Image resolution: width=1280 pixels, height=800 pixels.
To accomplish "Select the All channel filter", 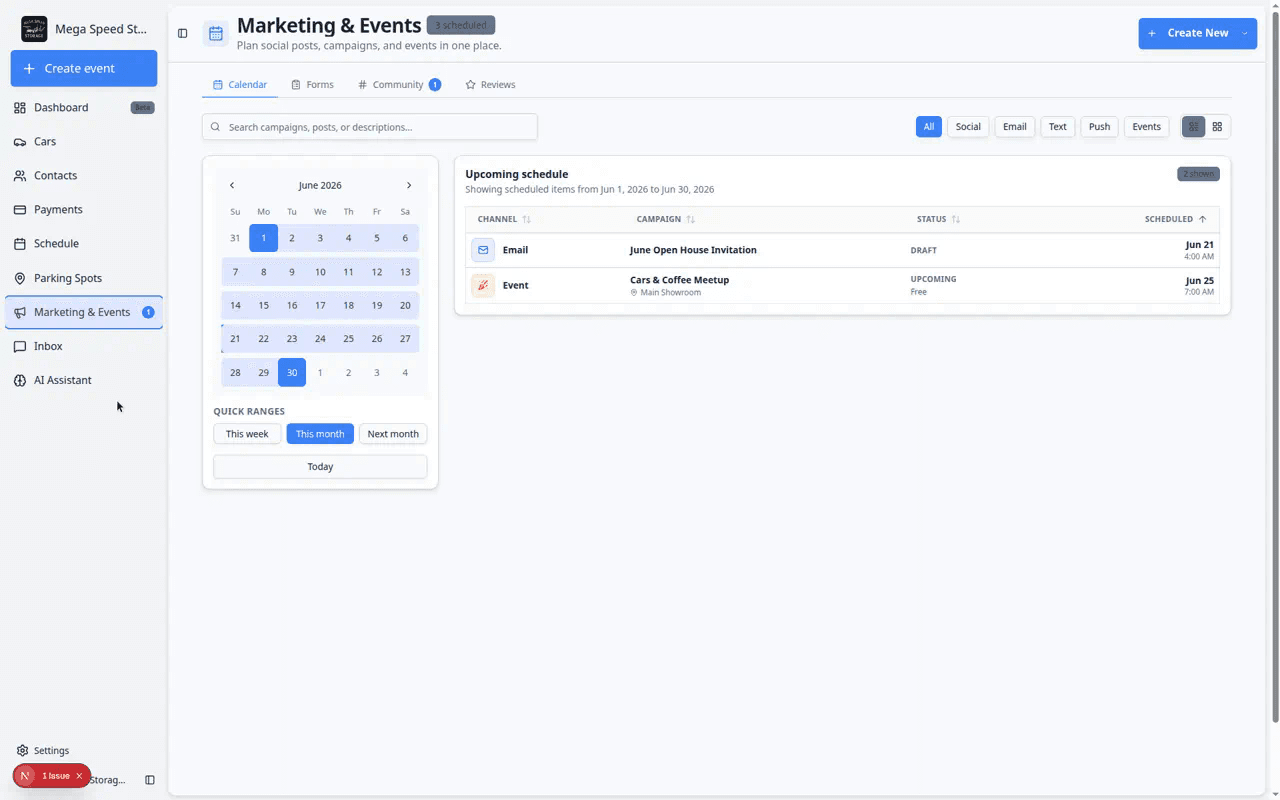I will click(929, 127).
